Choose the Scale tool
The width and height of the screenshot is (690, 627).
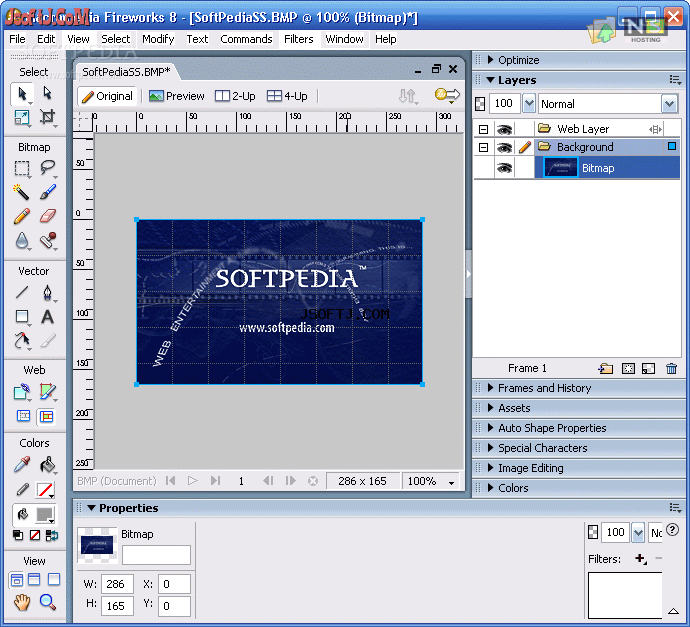point(22,117)
